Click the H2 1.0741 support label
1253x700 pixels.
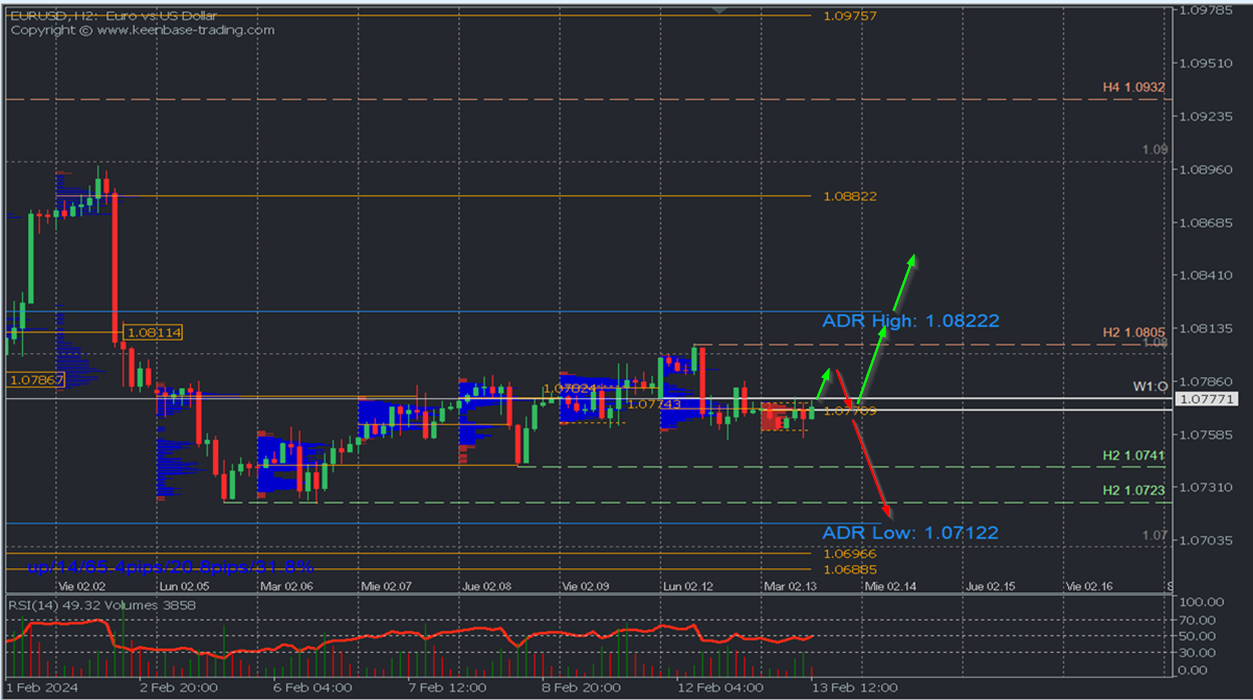(1133, 456)
